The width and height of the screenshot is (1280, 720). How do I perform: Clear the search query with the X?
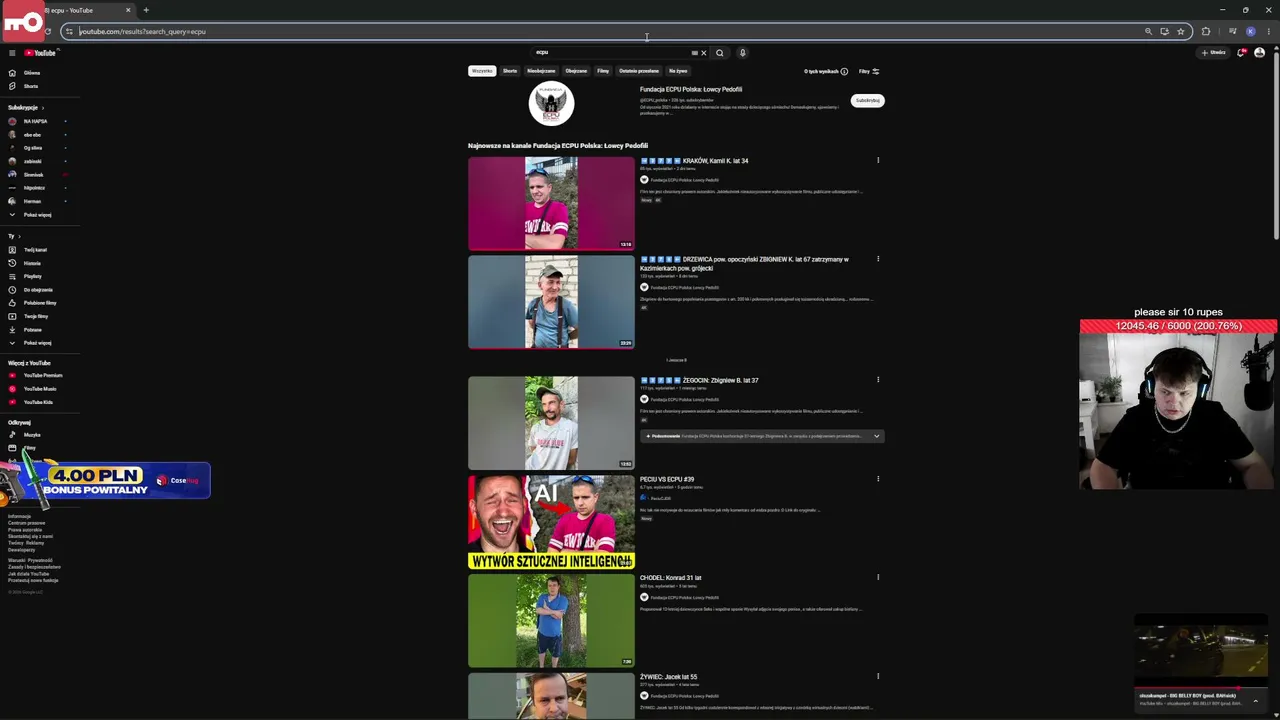tap(703, 53)
